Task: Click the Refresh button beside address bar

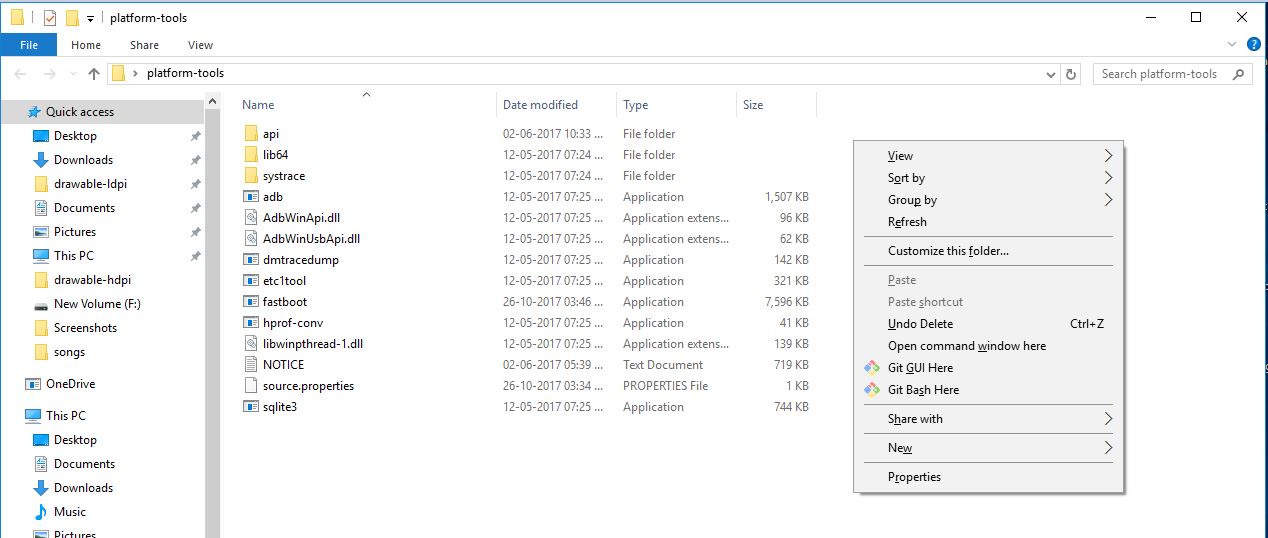Action: pos(1072,74)
